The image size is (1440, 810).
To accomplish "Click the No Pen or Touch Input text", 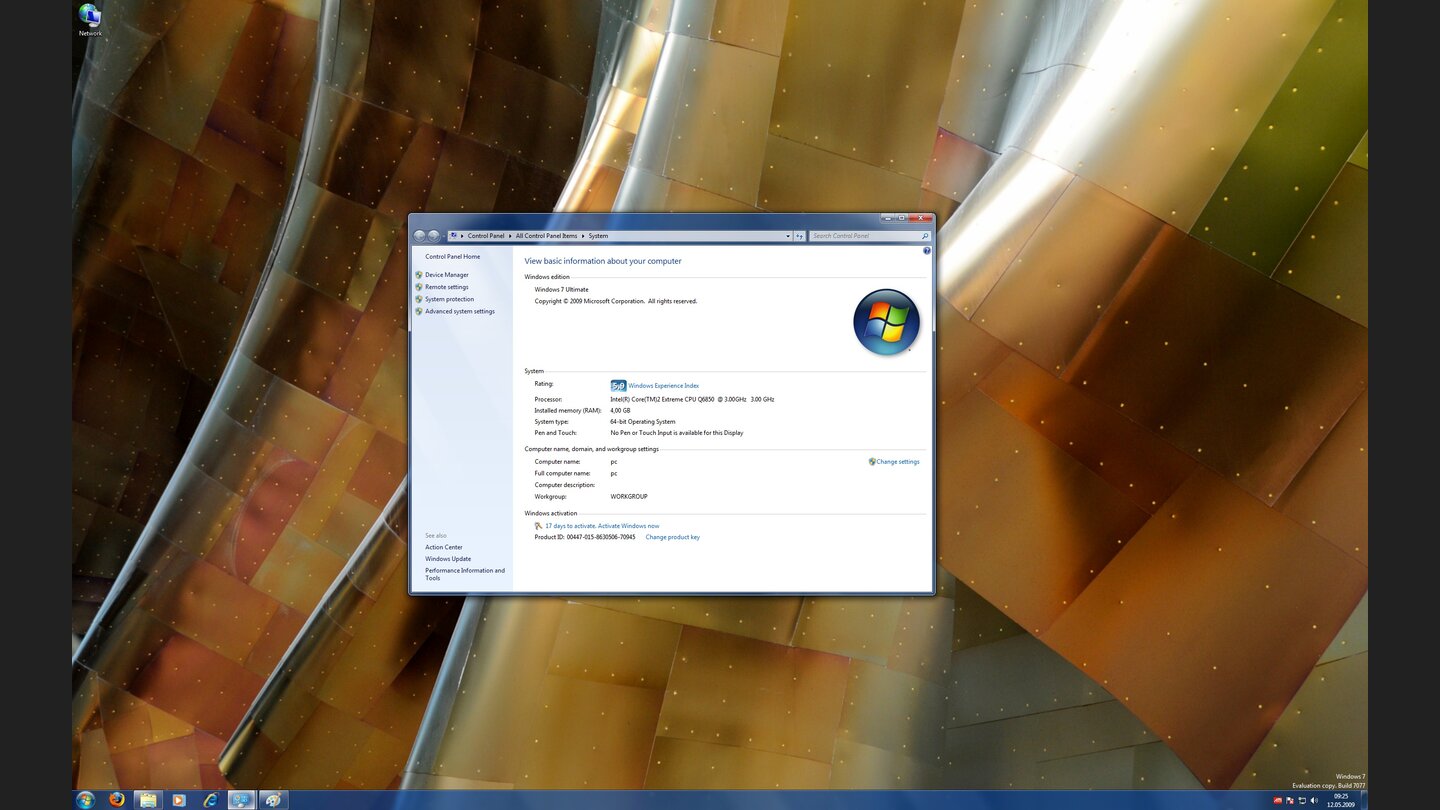I will point(676,433).
